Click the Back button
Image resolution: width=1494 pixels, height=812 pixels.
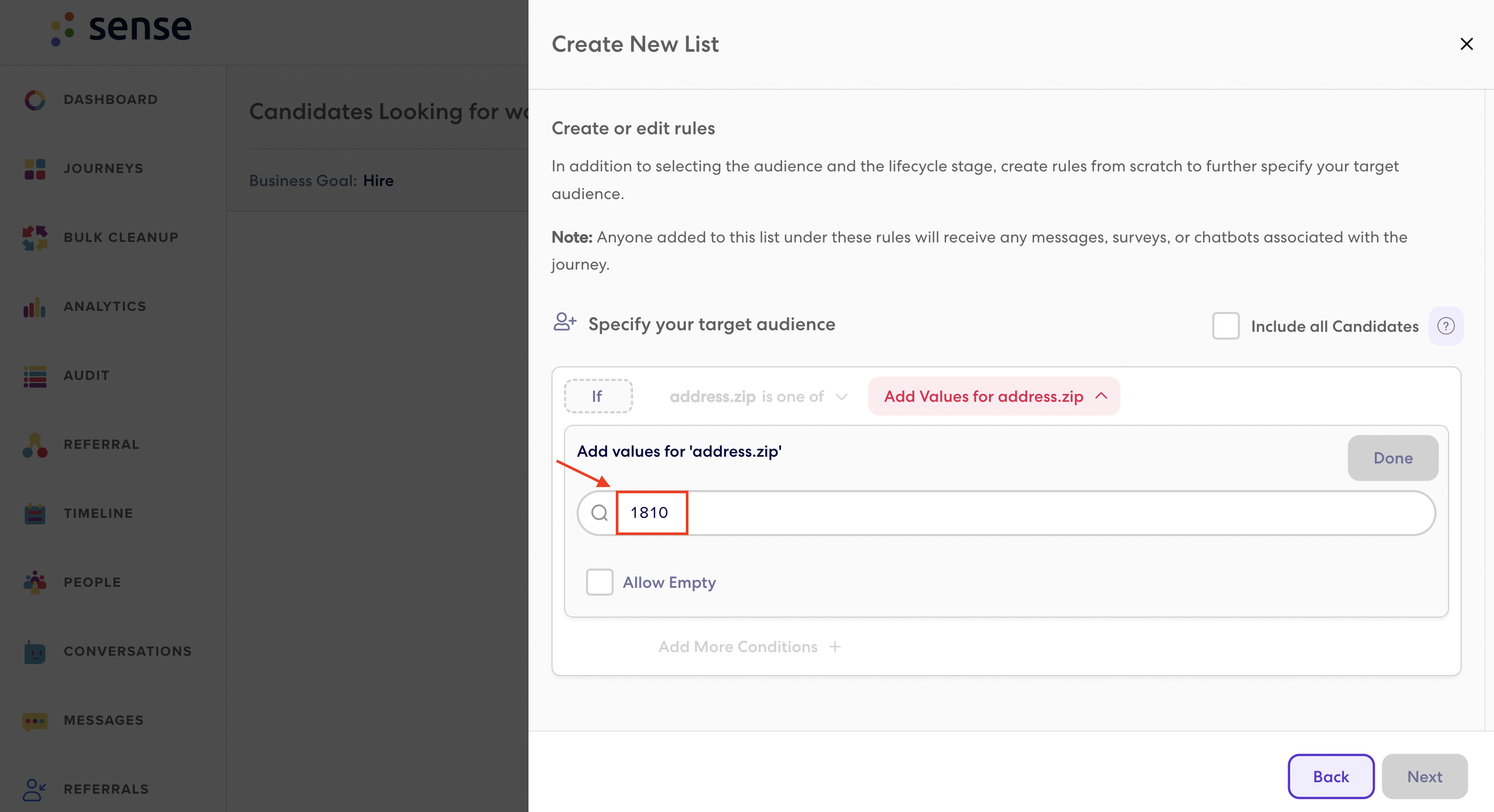coord(1331,776)
